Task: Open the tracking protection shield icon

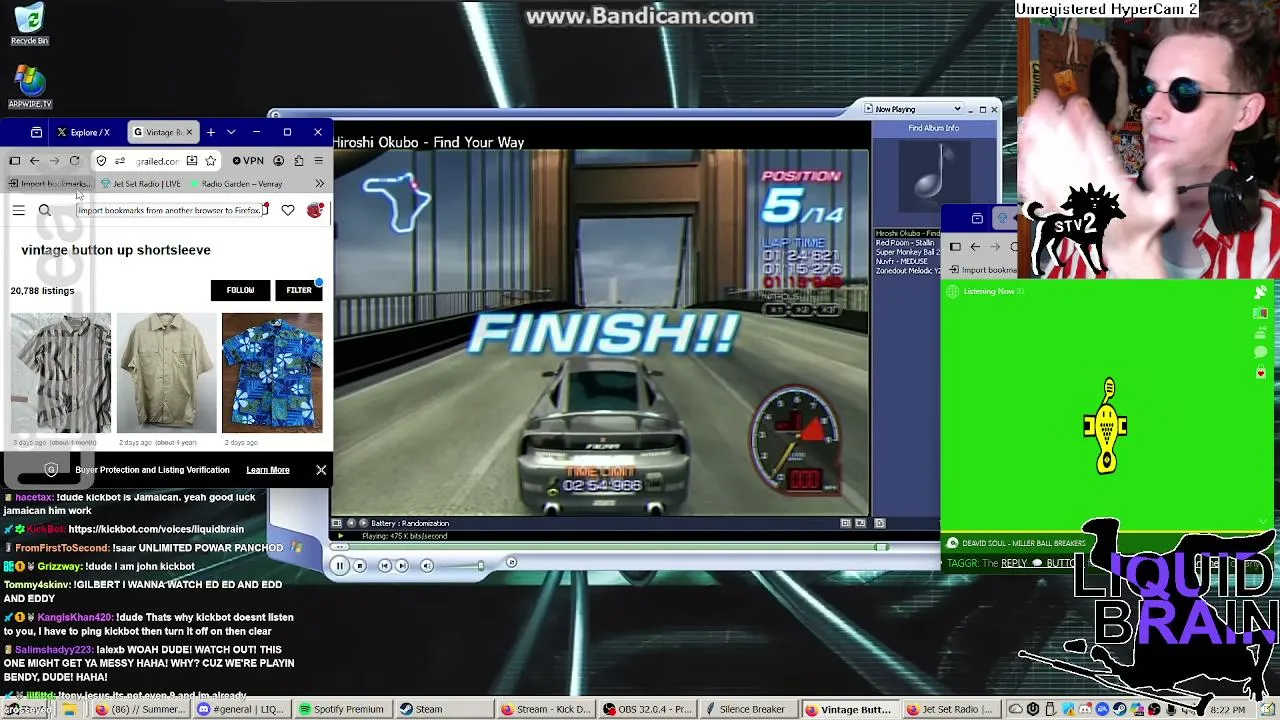Action: tap(101, 161)
